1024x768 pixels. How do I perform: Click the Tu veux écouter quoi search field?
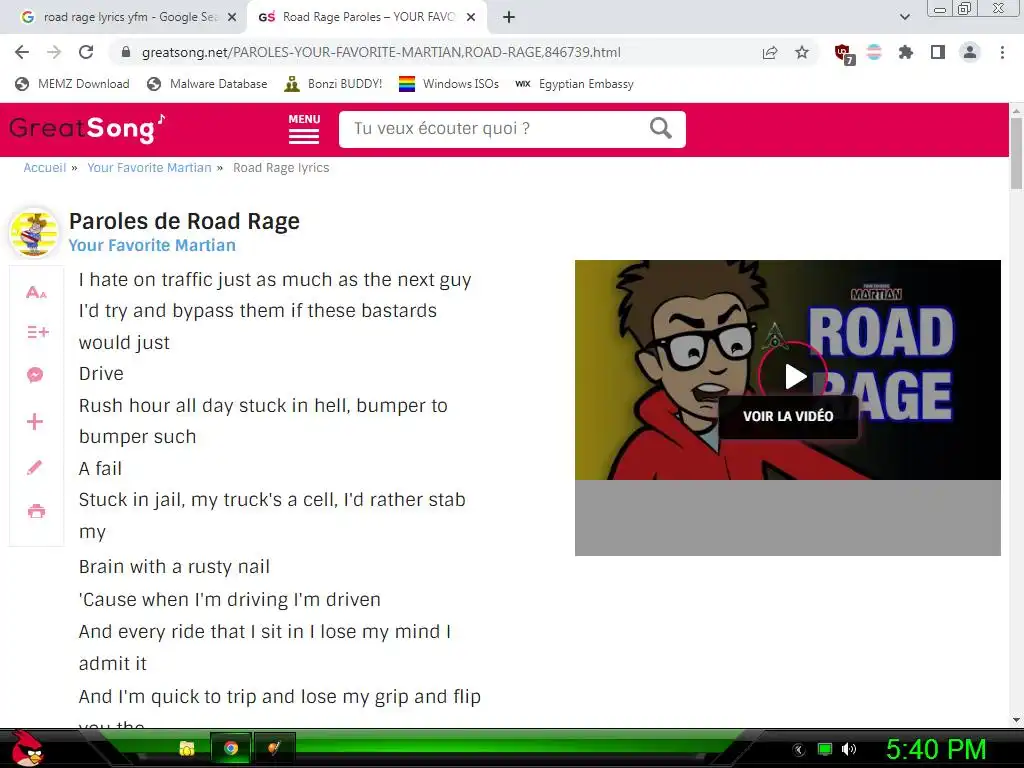[496, 129]
